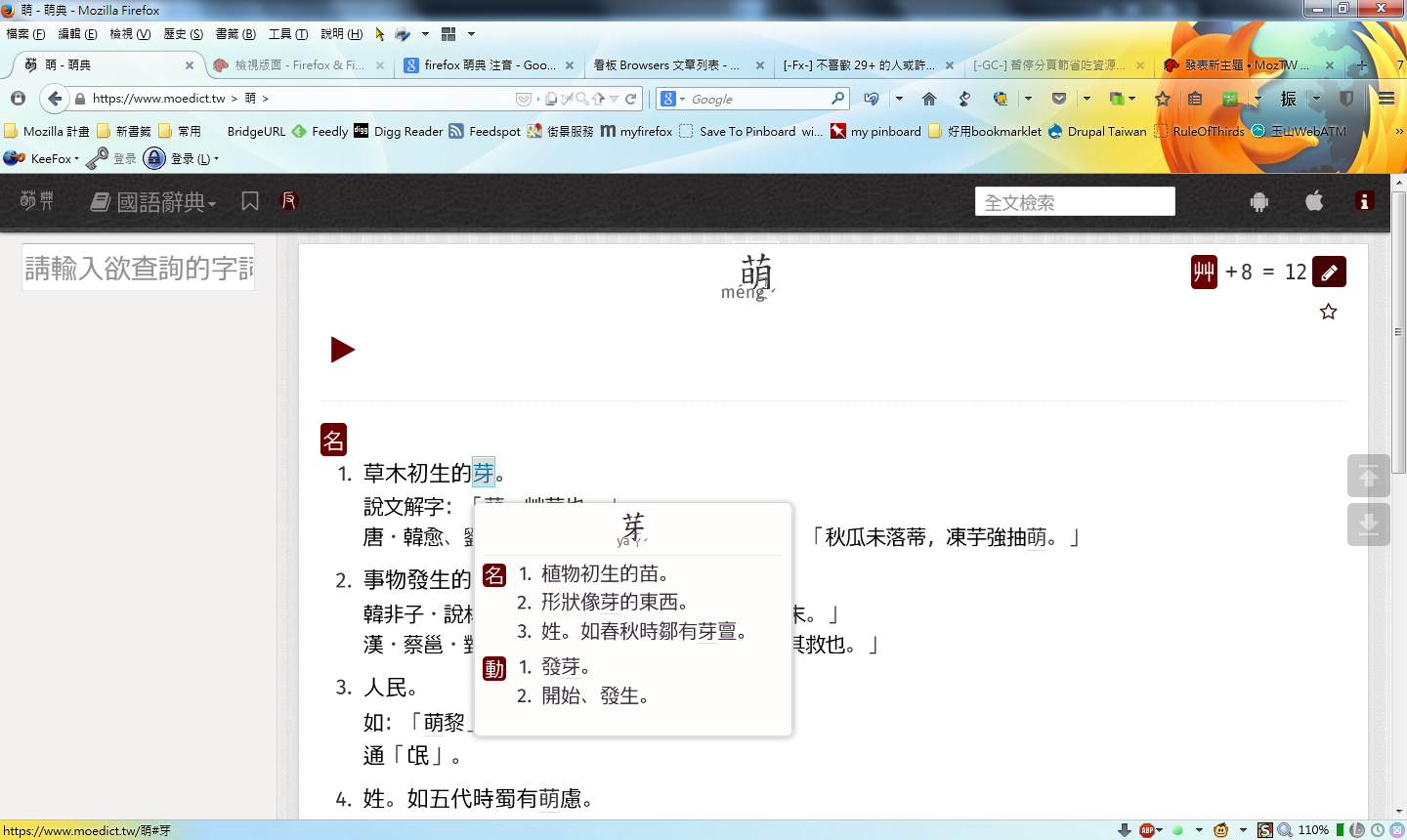Click the Firefox home icon
Screen dimensions: 1407x840
pos(929,99)
